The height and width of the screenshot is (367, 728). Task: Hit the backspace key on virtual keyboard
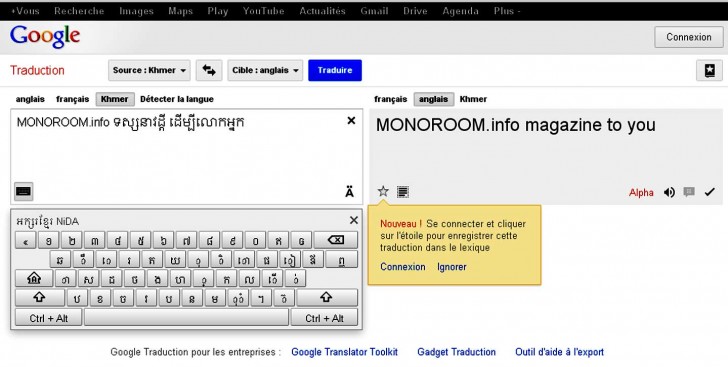[336, 240]
